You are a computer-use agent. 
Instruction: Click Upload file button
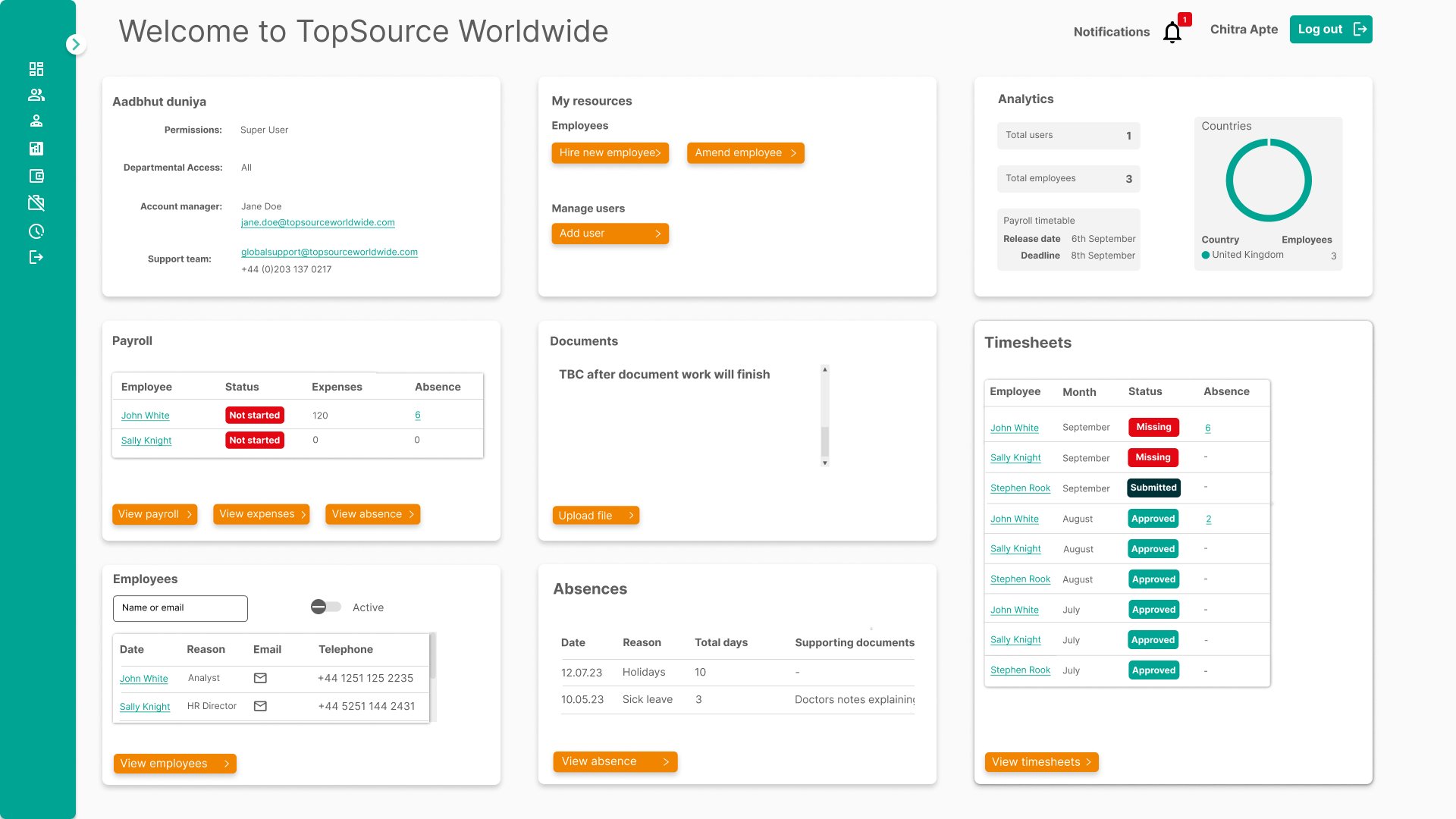[x=596, y=516]
